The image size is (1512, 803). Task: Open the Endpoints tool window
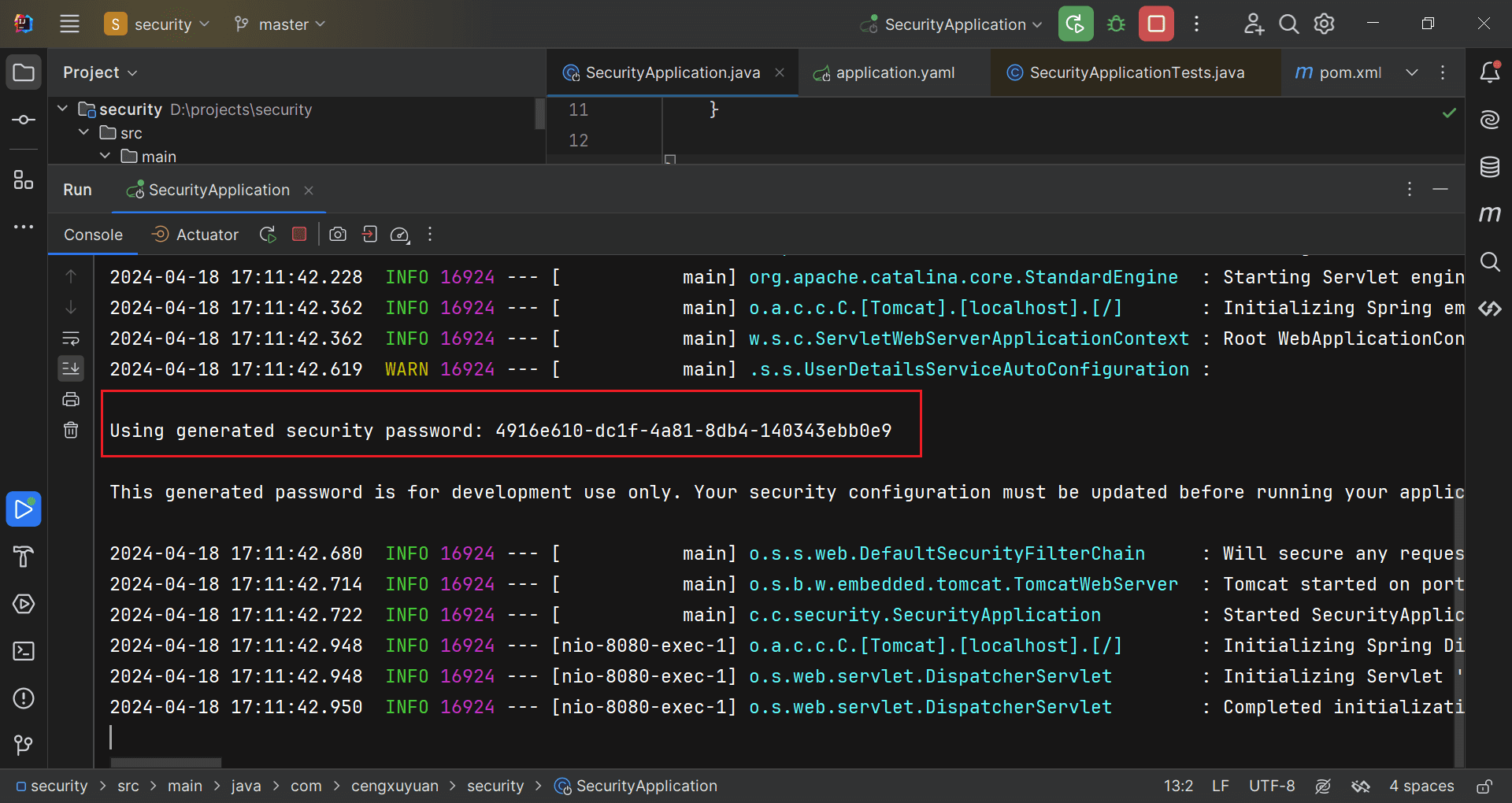1489,309
